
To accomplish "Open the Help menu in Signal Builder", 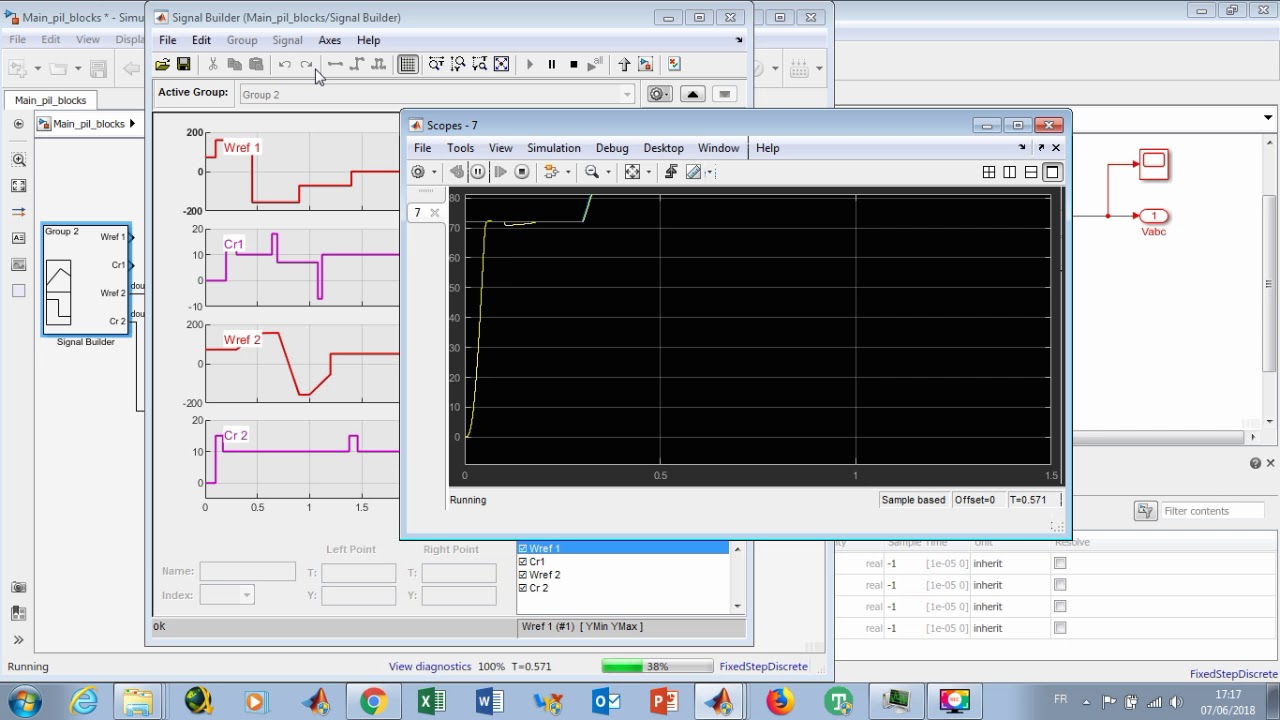I will [368, 40].
